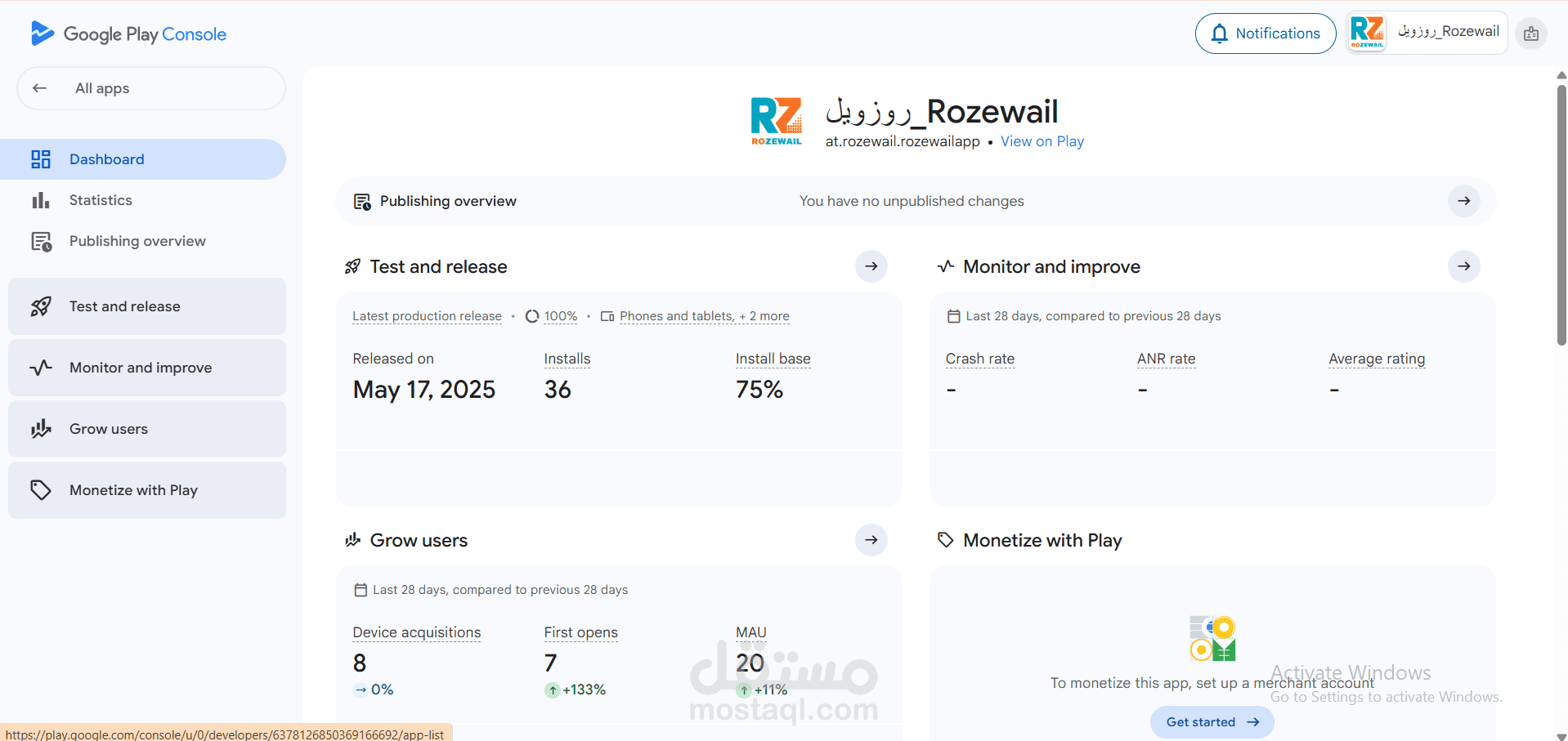Click the Get started button

(x=1212, y=722)
